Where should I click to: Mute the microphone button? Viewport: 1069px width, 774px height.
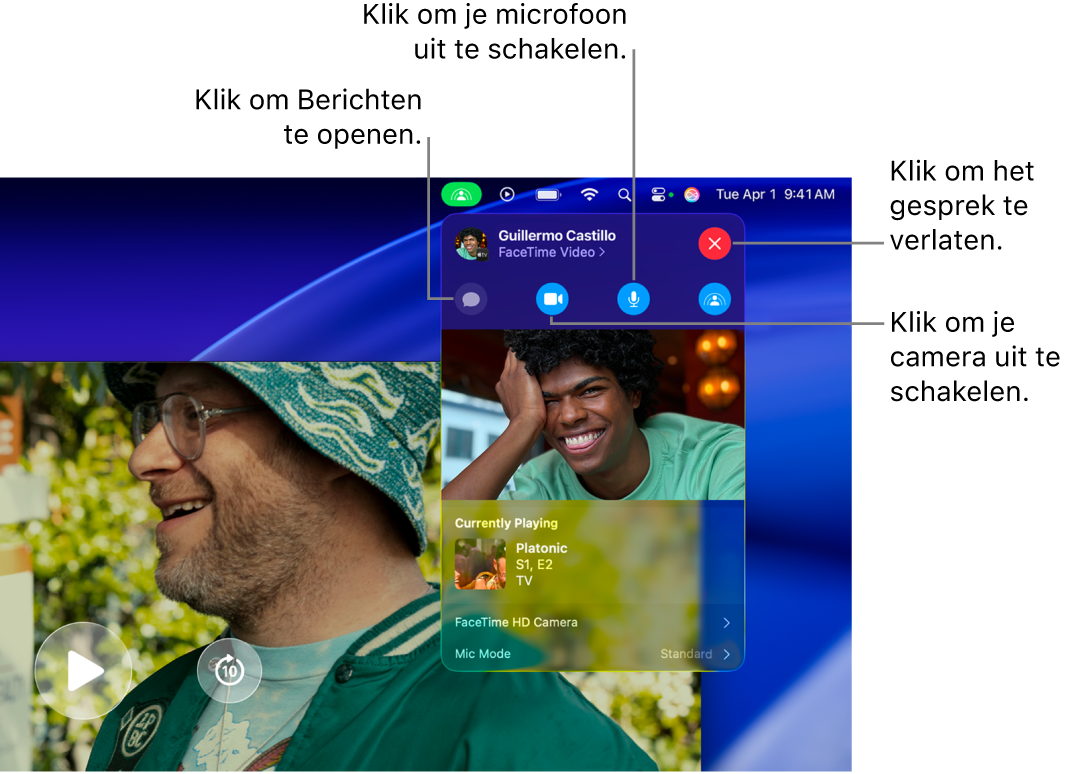(x=633, y=299)
